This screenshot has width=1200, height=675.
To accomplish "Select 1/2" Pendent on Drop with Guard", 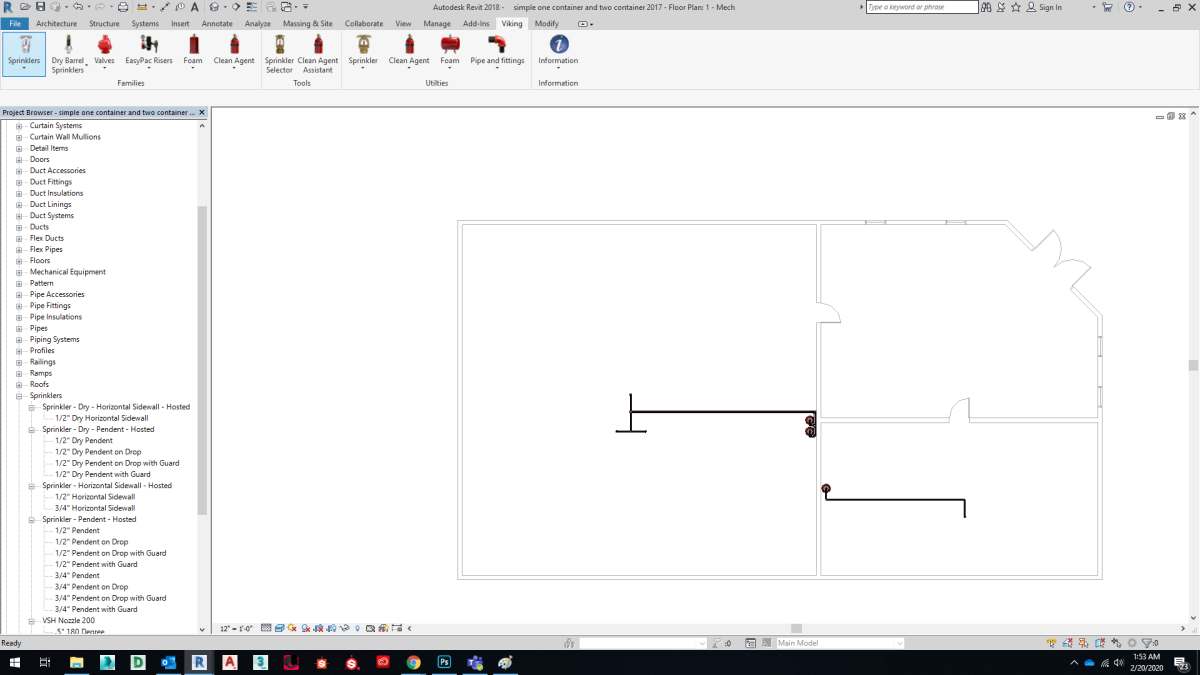I will (111, 553).
